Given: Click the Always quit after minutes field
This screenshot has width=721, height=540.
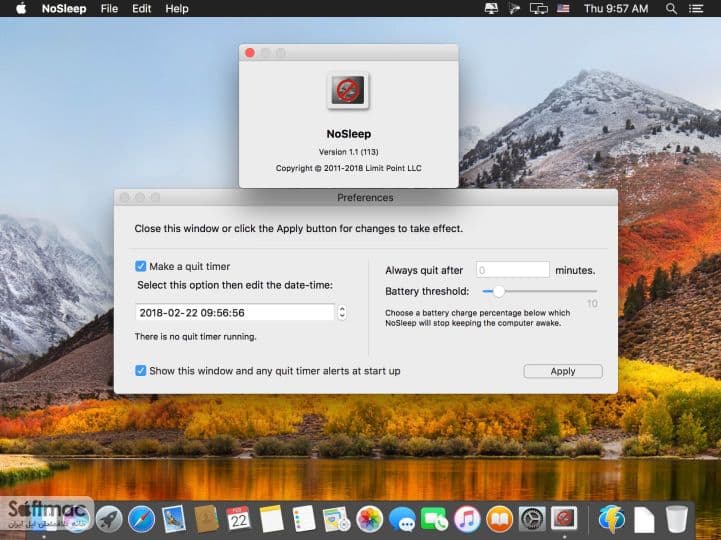Looking at the screenshot, I should (512, 270).
